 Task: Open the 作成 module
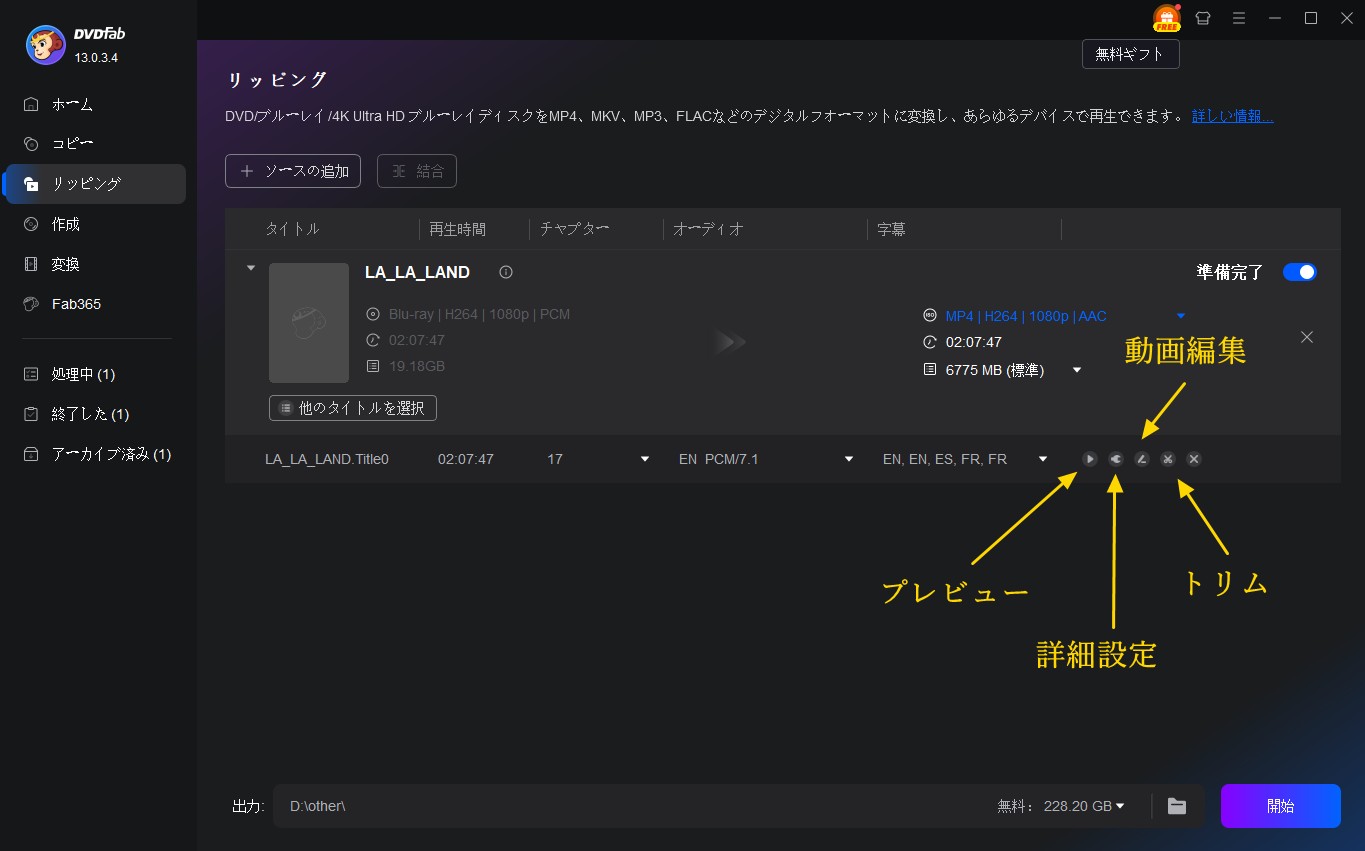(x=95, y=224)
